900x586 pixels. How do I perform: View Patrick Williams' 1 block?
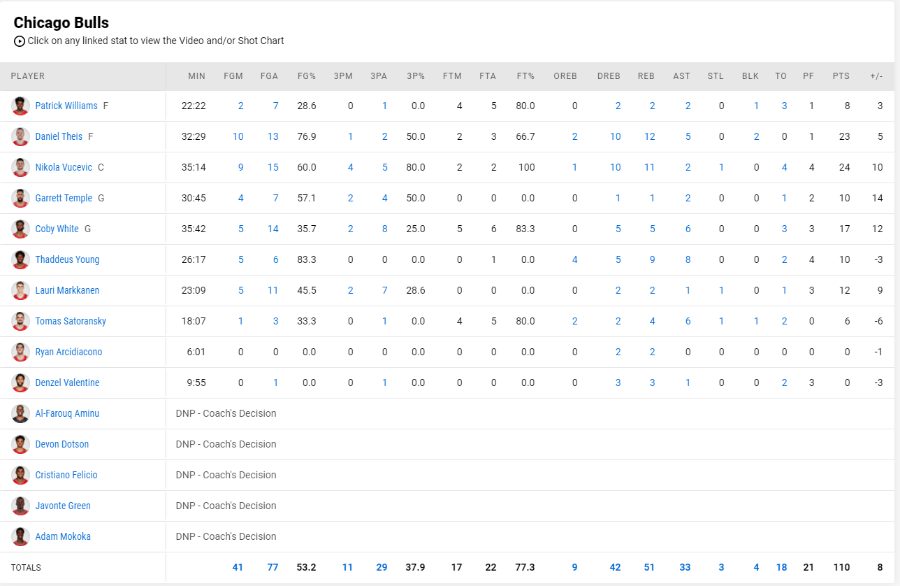(x=757, y=106)
